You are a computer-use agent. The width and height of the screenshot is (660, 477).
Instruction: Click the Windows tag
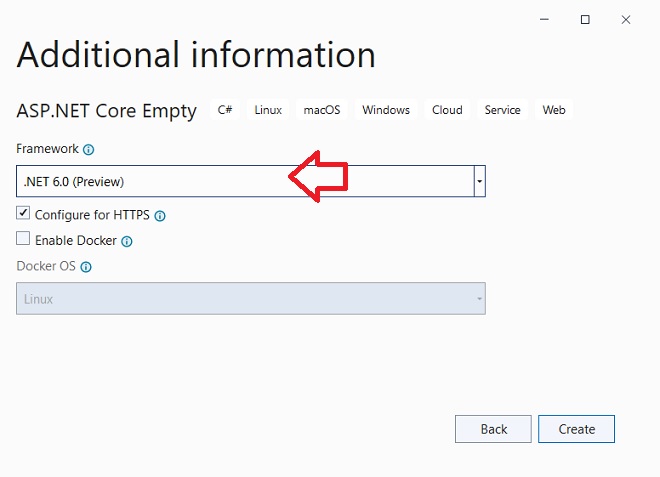point(386,110)
